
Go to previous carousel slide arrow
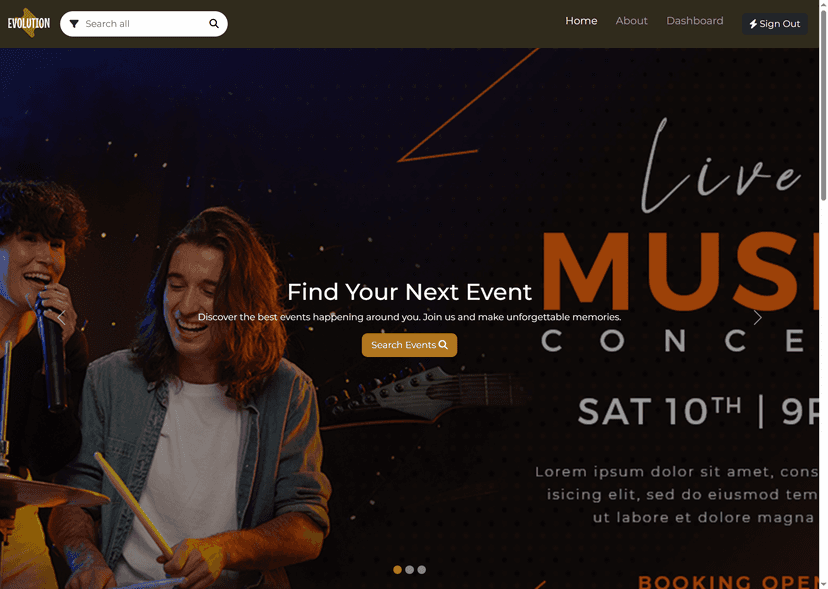tap(61, 317)
